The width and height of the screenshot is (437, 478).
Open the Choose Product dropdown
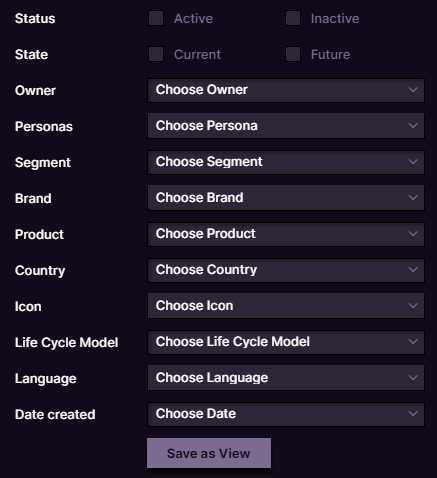pos(286,234)
